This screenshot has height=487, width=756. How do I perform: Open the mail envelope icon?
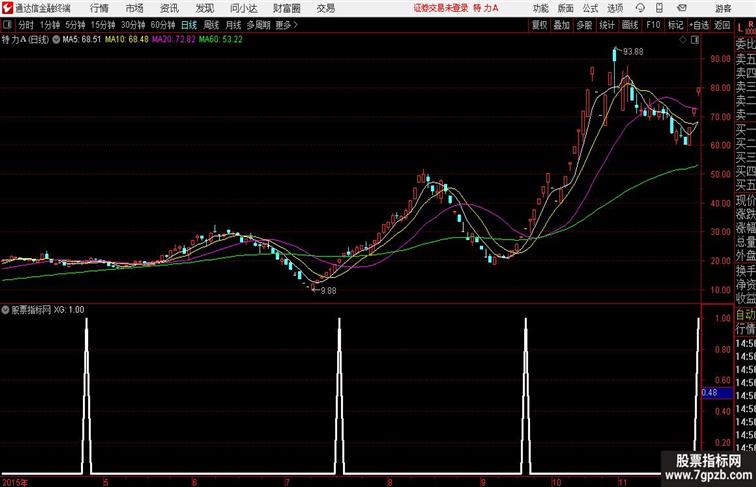click(x=682, y=8)
